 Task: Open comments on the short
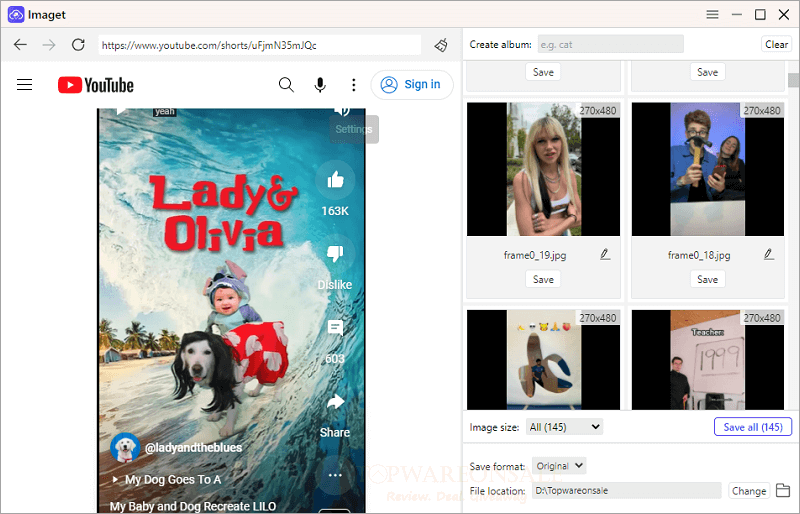335,328
